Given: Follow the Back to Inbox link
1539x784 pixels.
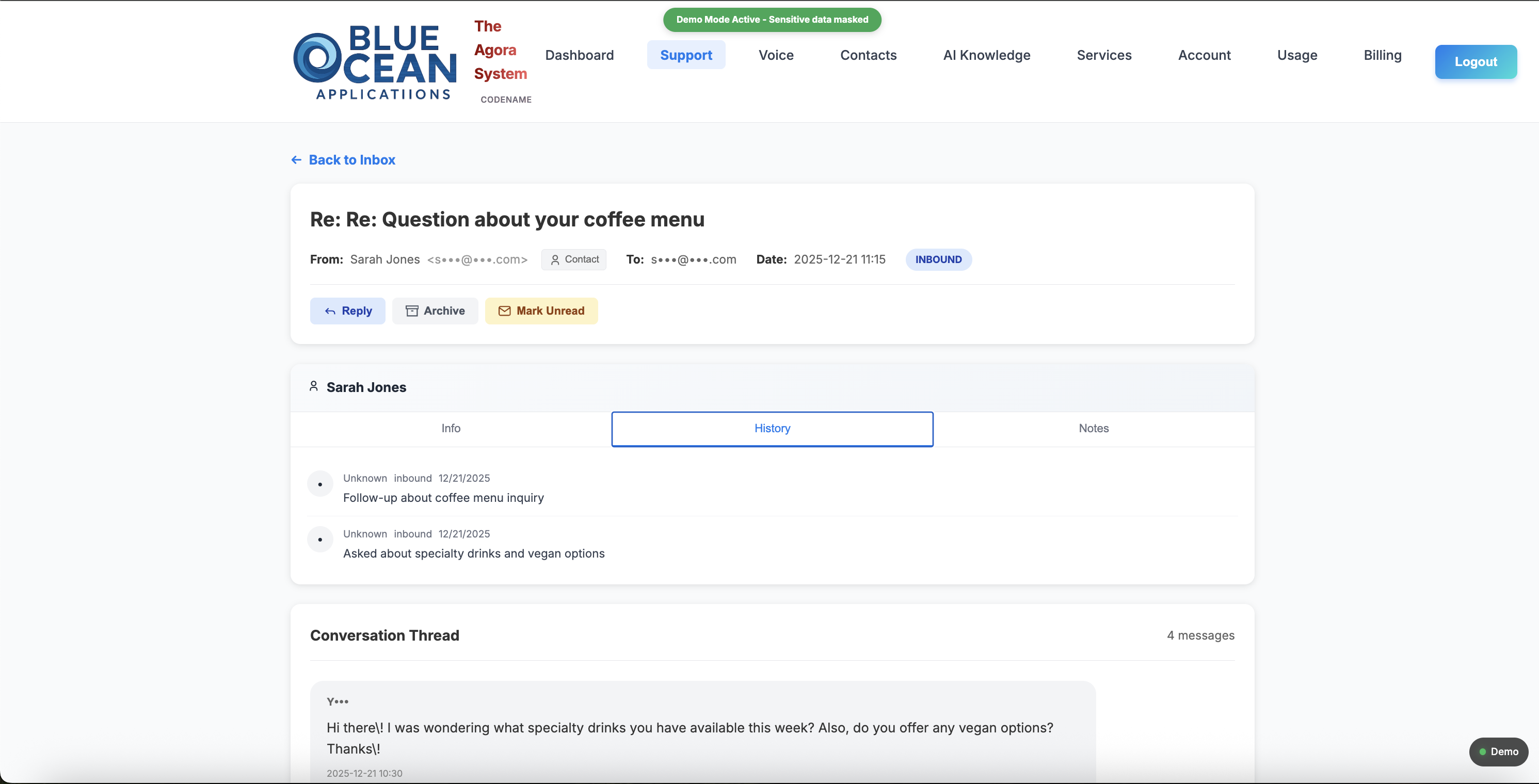Looking at the screenshot, I should point(352,159).
